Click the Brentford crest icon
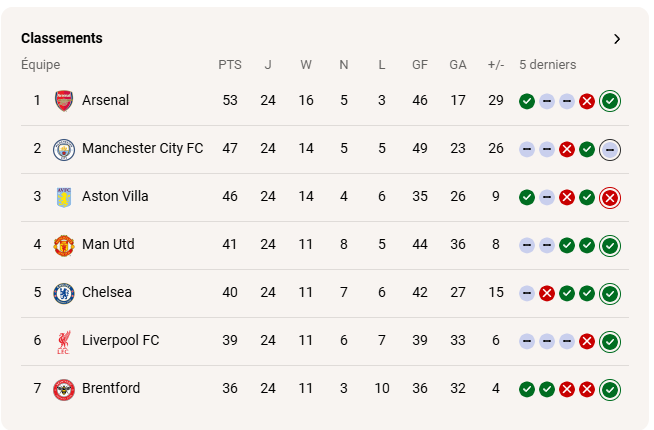 point(64,389)
